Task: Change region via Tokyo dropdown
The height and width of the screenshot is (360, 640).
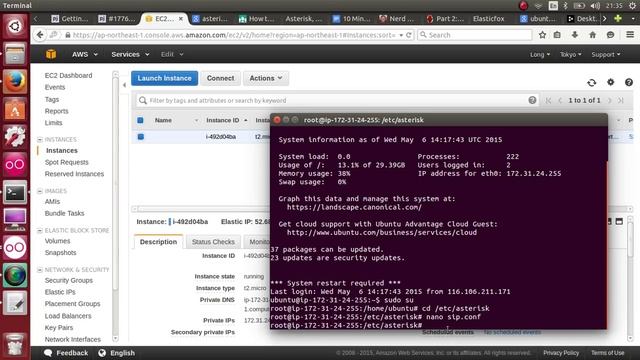Action: click(x=570, y=54)
